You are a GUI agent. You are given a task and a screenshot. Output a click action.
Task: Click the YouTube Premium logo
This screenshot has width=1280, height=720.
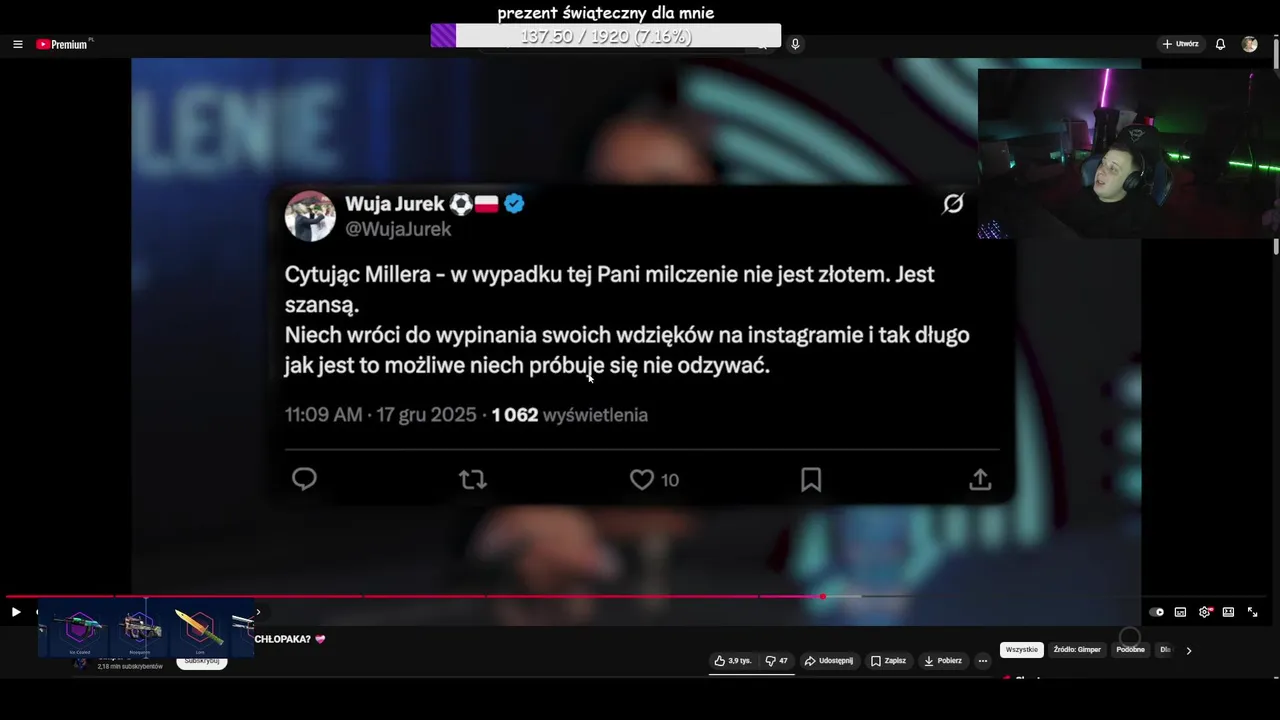[x=63, y=44]
